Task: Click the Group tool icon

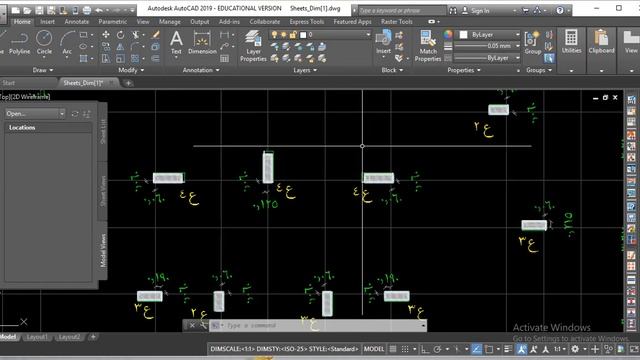Action: tap(532, 42)
